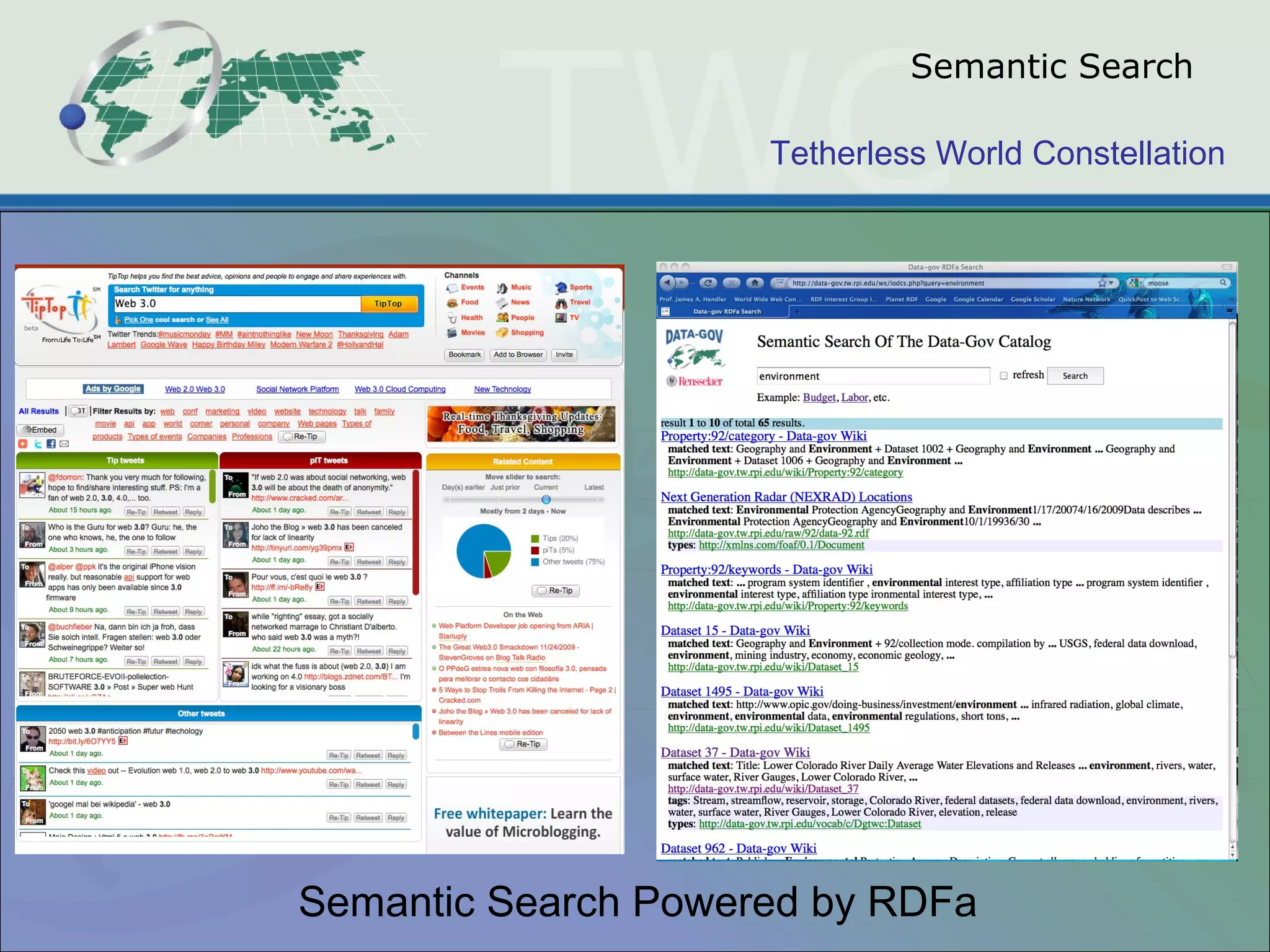
Task: Click the Data-gov page vertical scrollbar
Action: (x=1232, y=490)
